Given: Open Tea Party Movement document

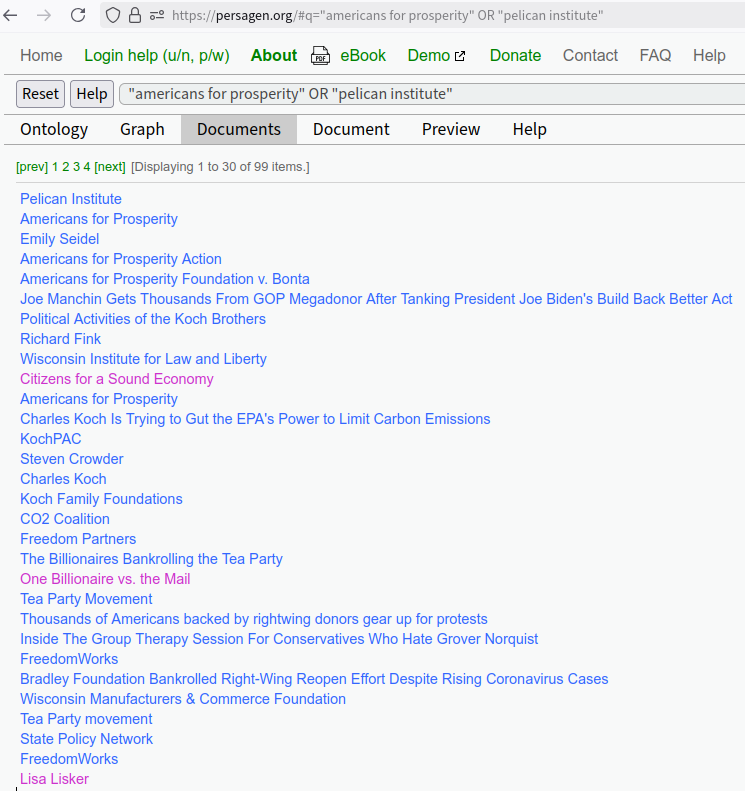Looking at the screenshot, I should point(86,599).
